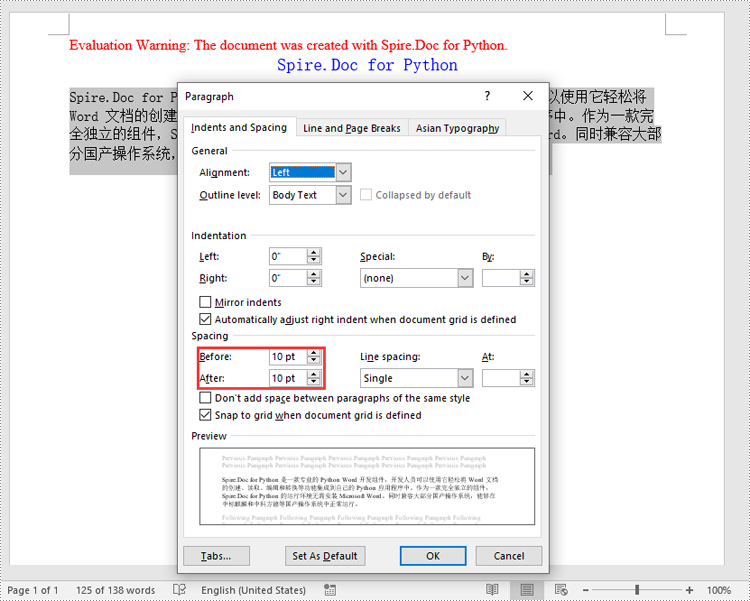Enable Don't add space between paragraphs checkbox
The image size is (750, 601).
pyautogui.click(x=205, y=398)
